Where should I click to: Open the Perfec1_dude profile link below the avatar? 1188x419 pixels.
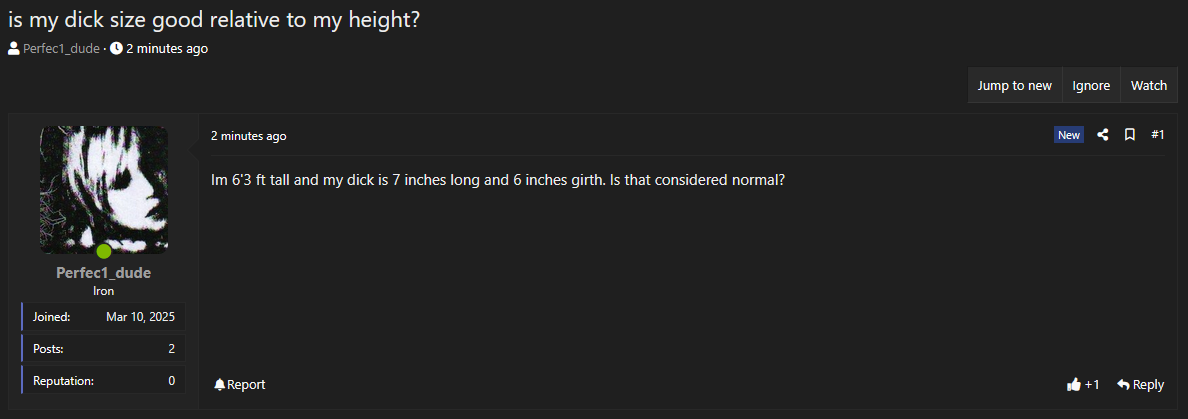coord(104,273)
